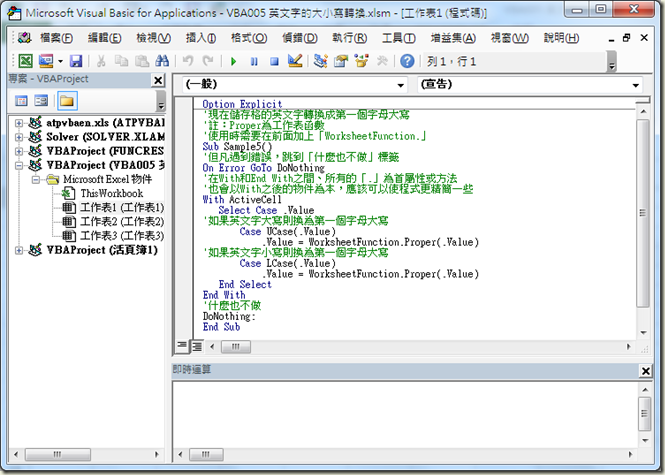Click the Toolbox hammer-wrench icon
Screen dimensions: 665x475
coord(382,61)
